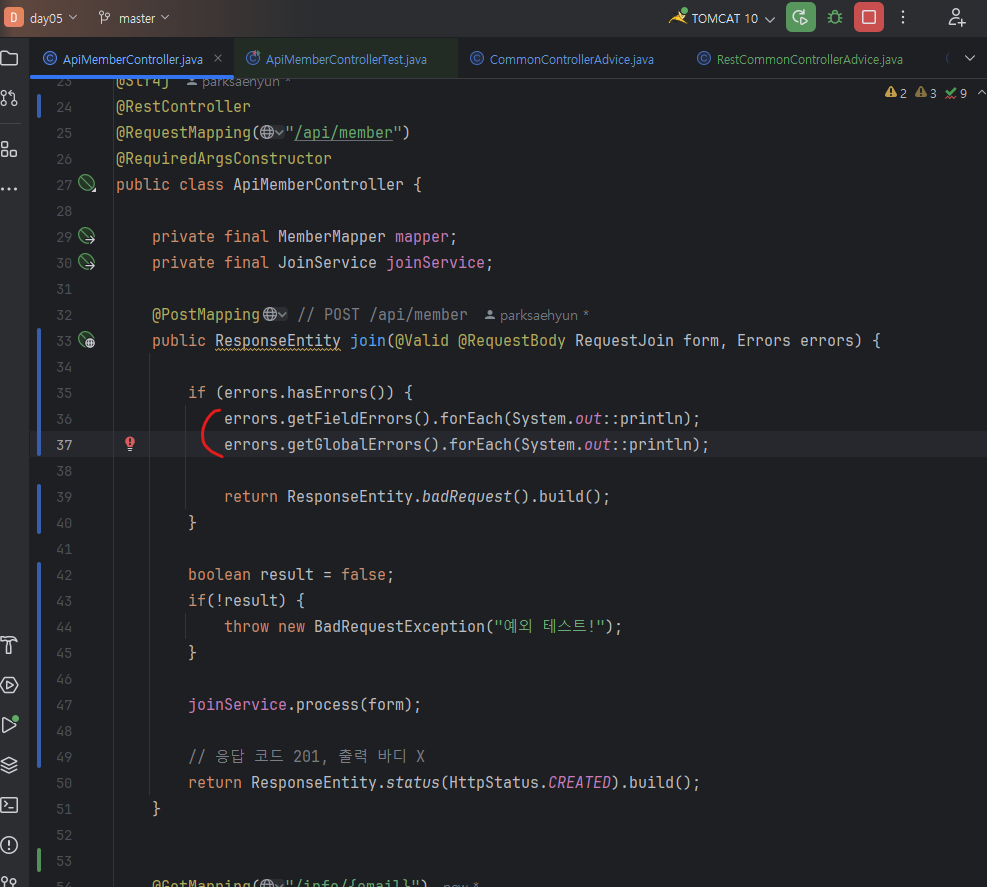Rerun the TOMCAT 10 configuration

pos(801,18)
